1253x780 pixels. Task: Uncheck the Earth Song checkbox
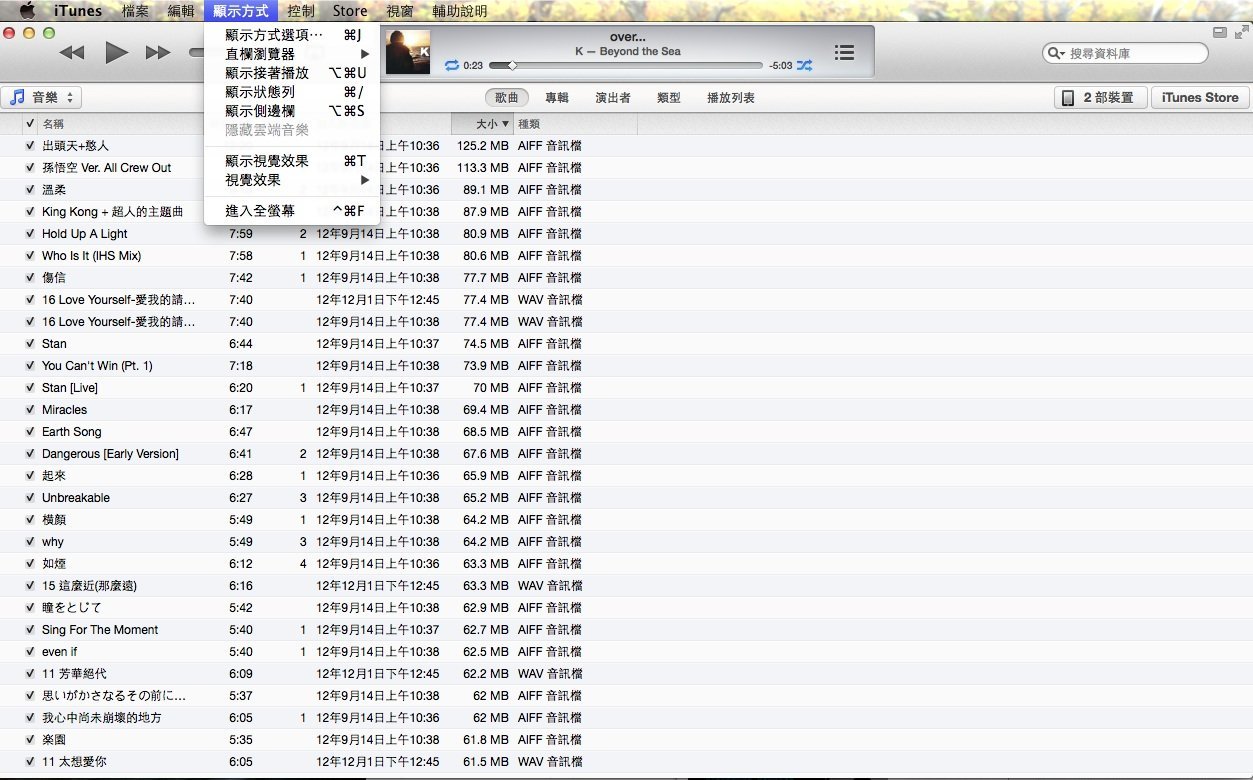(x=30, y=432)
